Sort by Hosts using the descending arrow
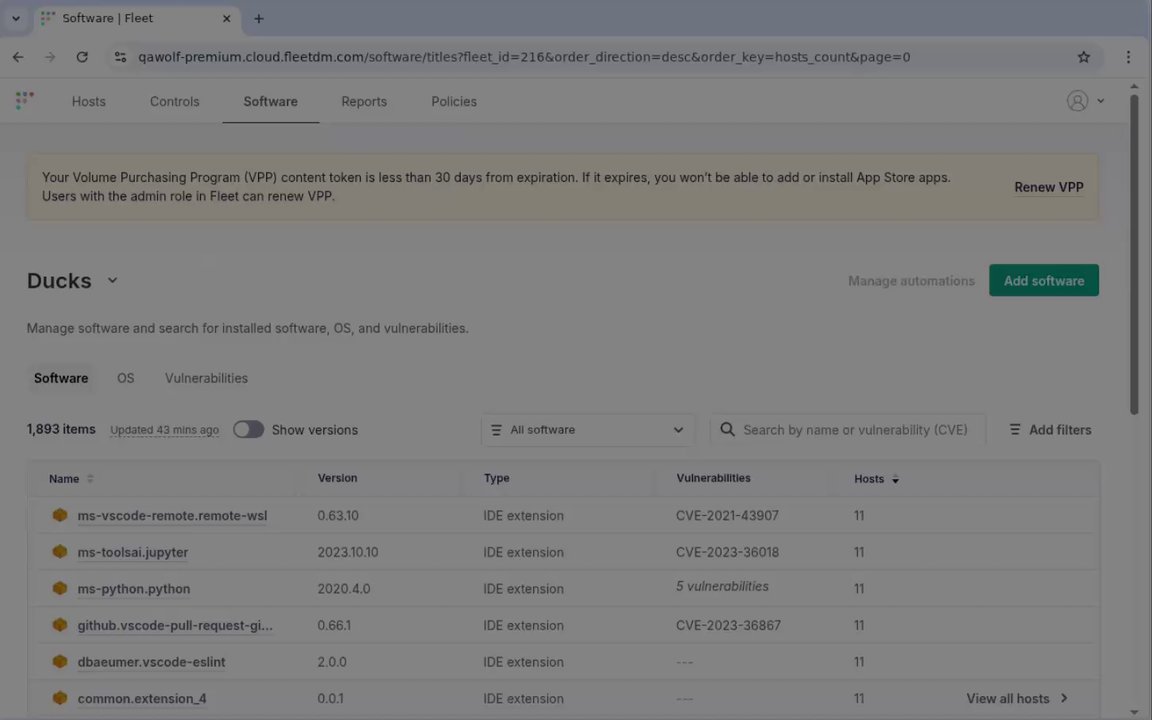The width and height of the screenshot is (1152, 720). (x=895, y=479)
